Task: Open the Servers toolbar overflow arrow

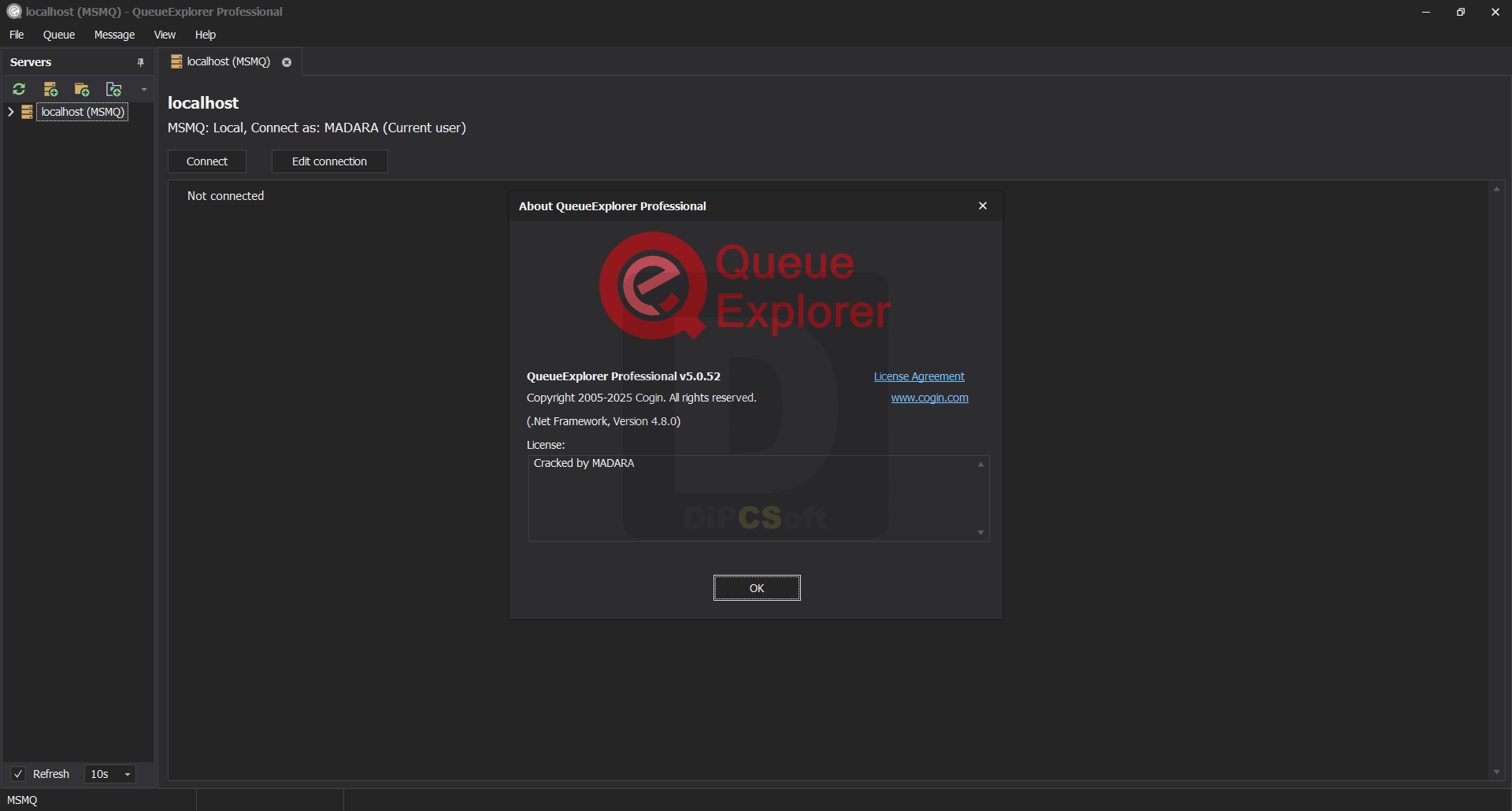Action: 144,89
